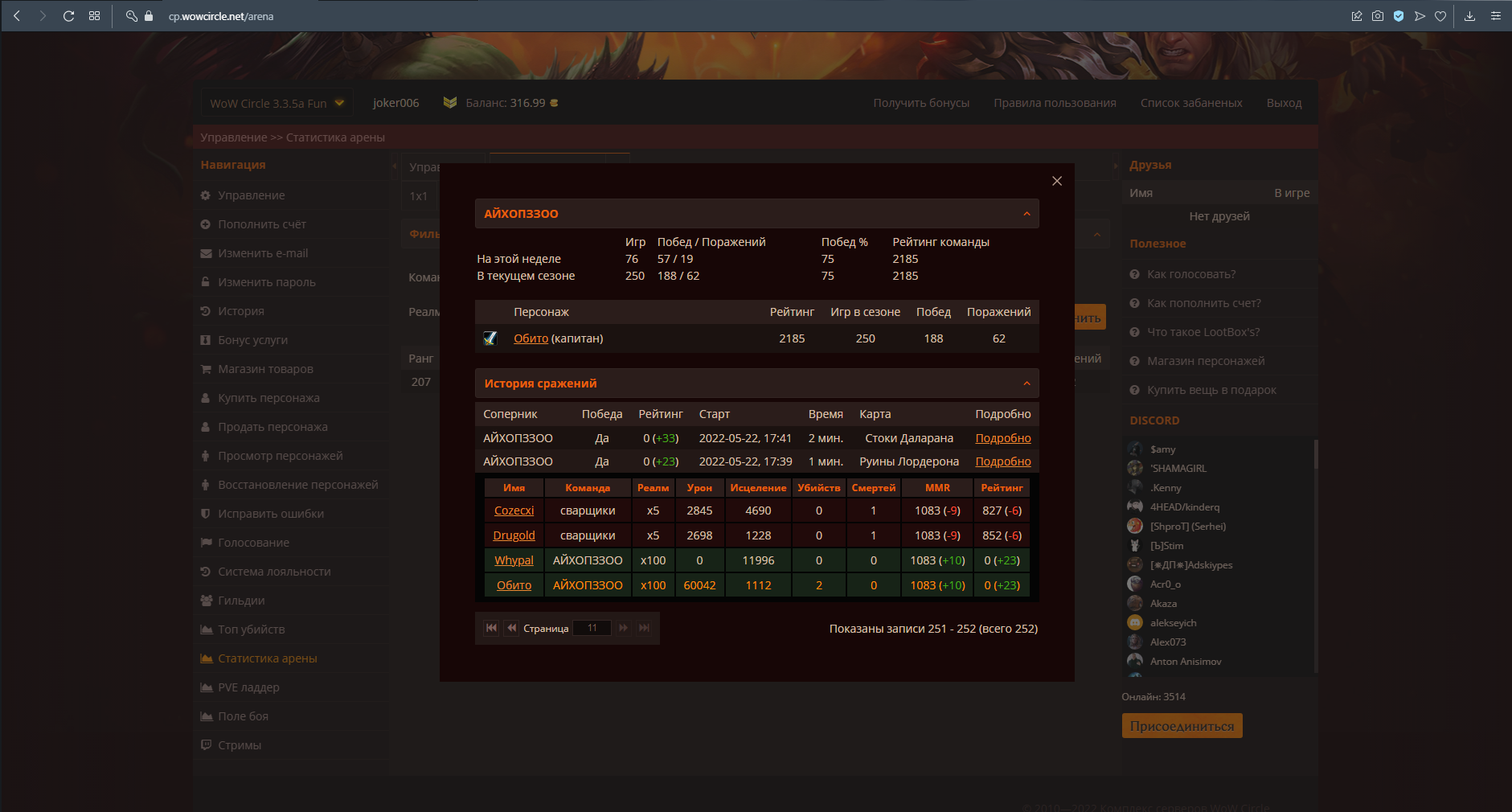Click Выход to log out
The height and width of the screenshot is (812, 1512).
click(1284, 103)
